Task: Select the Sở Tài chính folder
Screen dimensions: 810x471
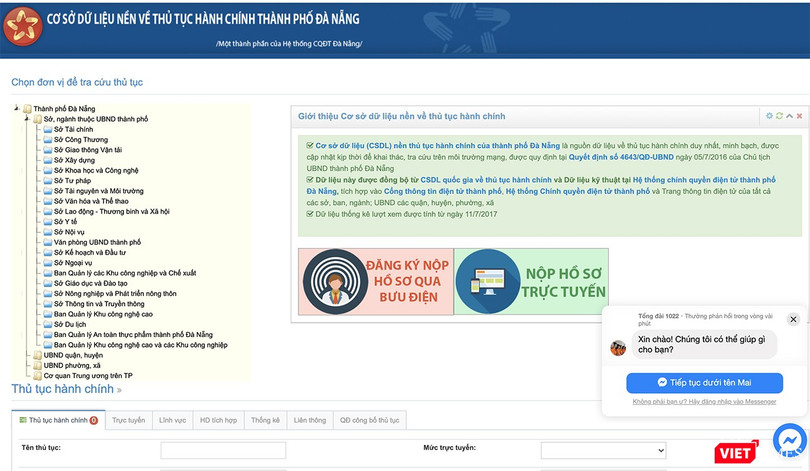Action: 73,129
